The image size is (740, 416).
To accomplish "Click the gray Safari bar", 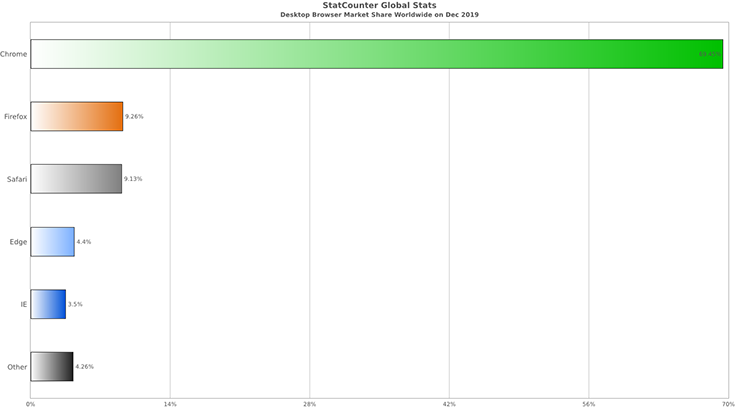I will coord(76,179).
